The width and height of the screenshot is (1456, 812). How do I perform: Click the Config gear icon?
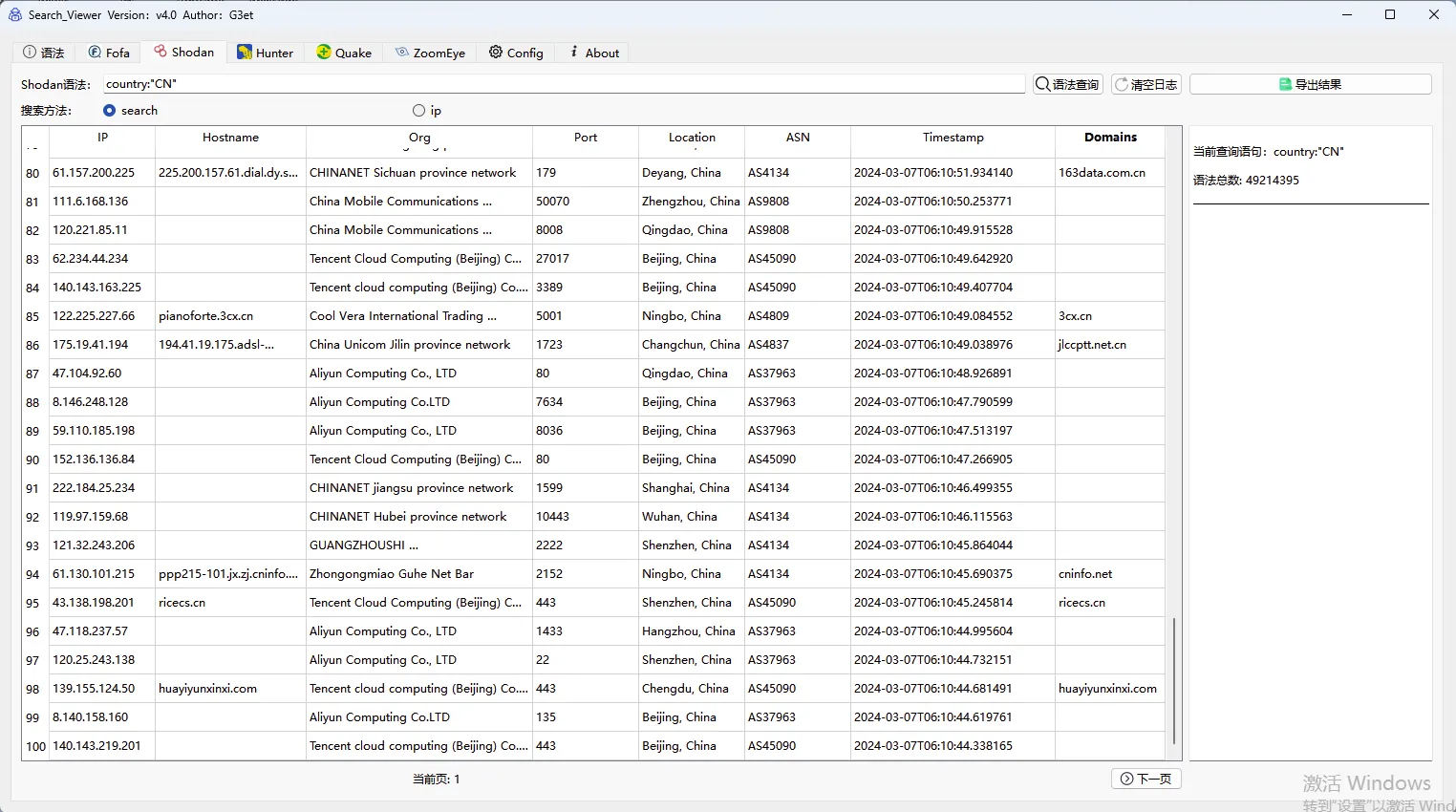496,52
